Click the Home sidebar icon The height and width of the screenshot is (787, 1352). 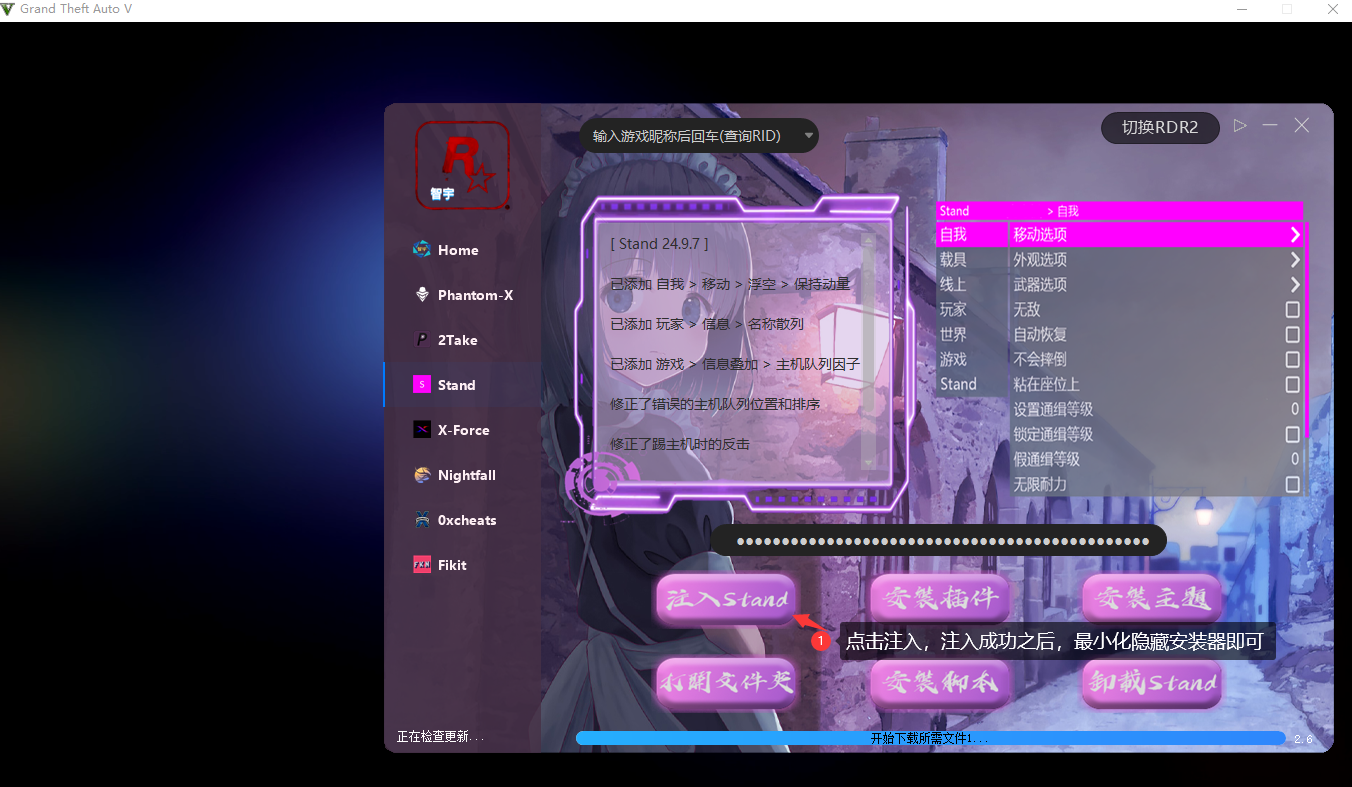422,250
